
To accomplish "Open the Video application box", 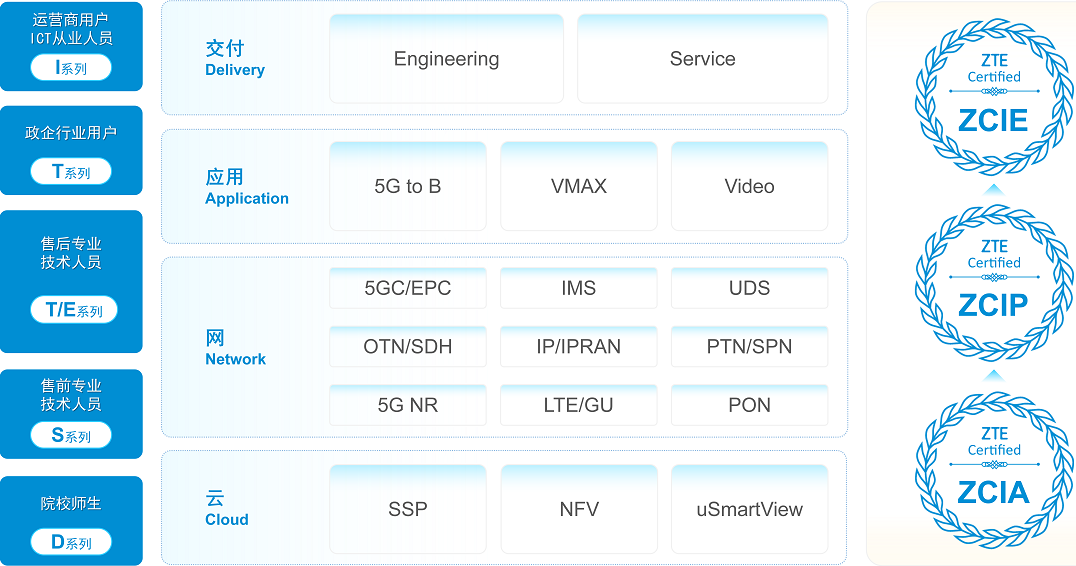I will 749,186.
